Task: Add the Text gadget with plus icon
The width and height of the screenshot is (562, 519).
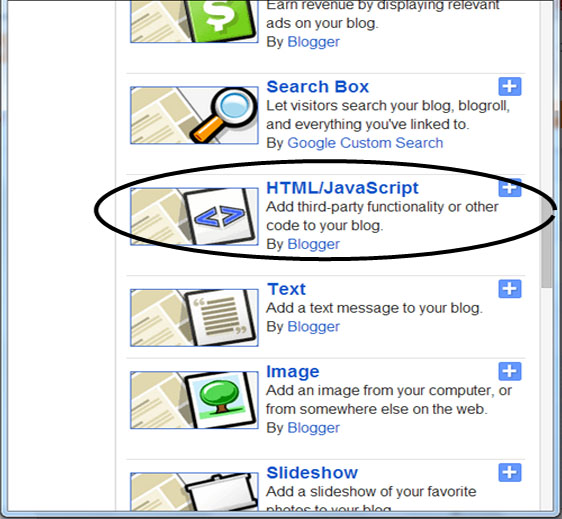Action: (x=510, y=289)
